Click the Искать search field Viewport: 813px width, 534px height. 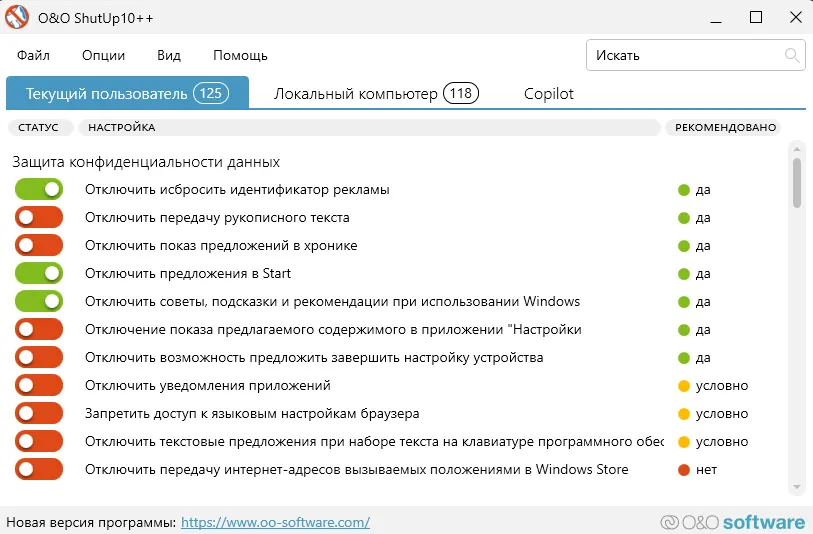tap(685, 55)
